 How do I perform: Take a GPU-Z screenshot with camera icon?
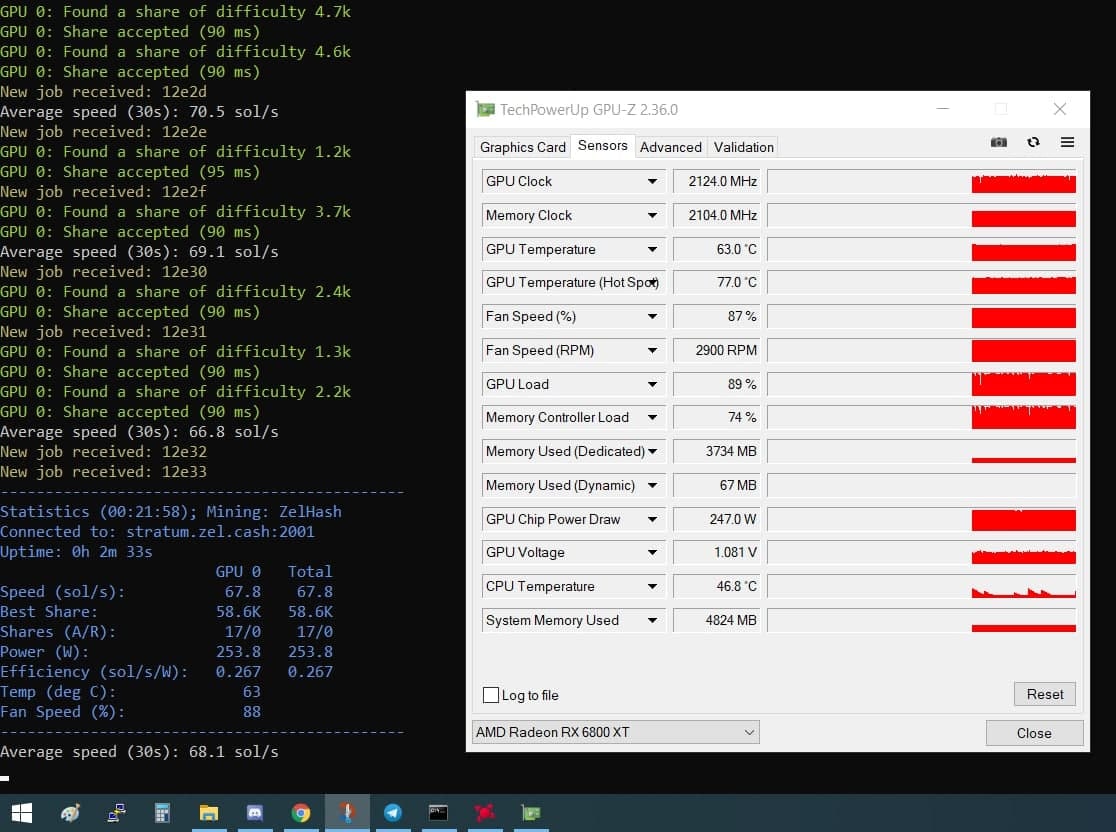coord(999,142)
